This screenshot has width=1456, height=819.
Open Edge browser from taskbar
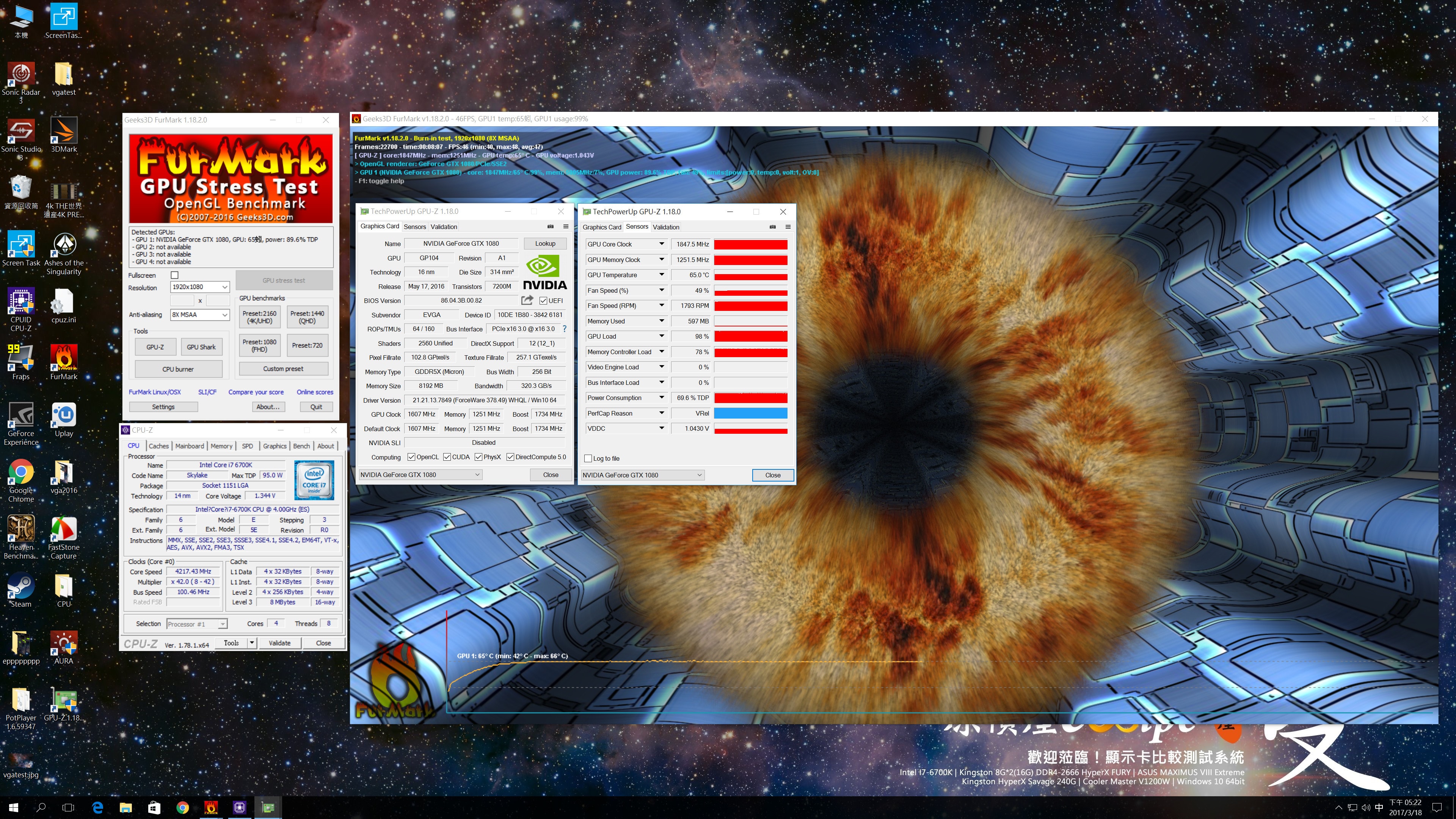97,808
